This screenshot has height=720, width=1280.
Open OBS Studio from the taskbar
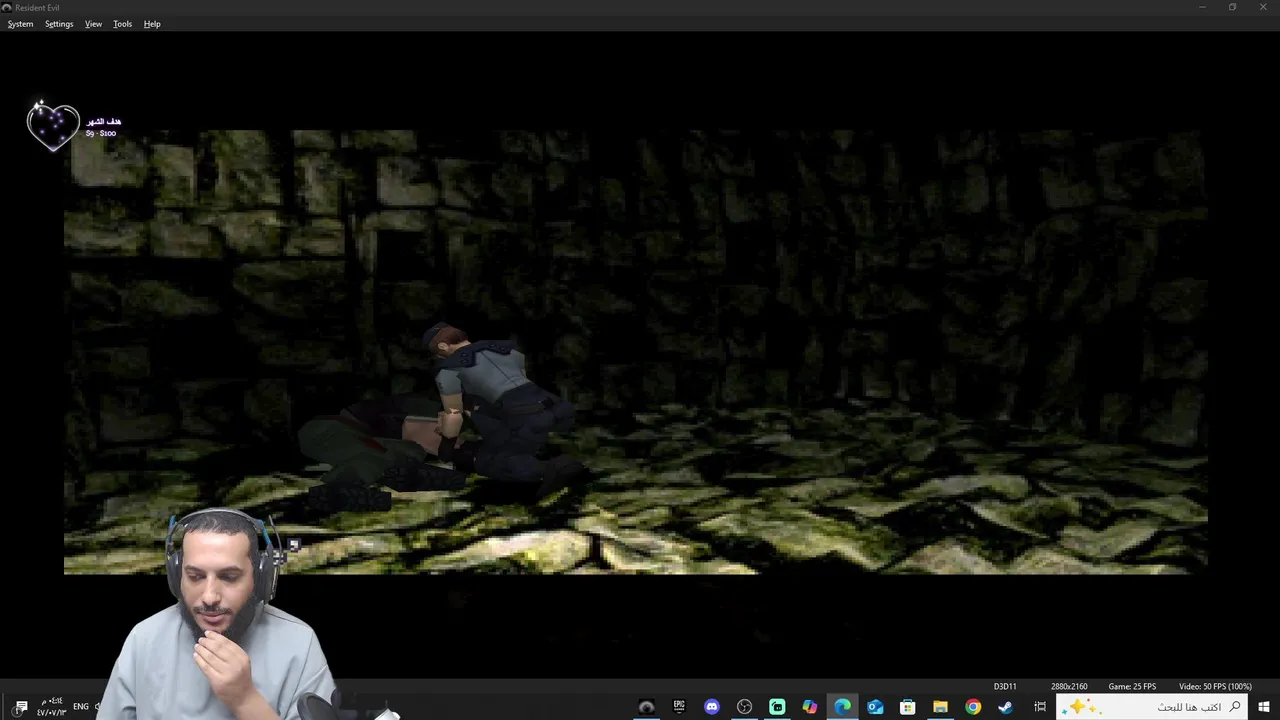pyautogui.click(x=744, y=707)
